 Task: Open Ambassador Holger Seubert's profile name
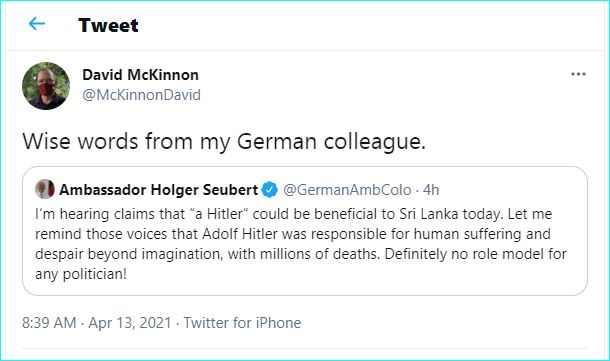[x=158, y=190]
